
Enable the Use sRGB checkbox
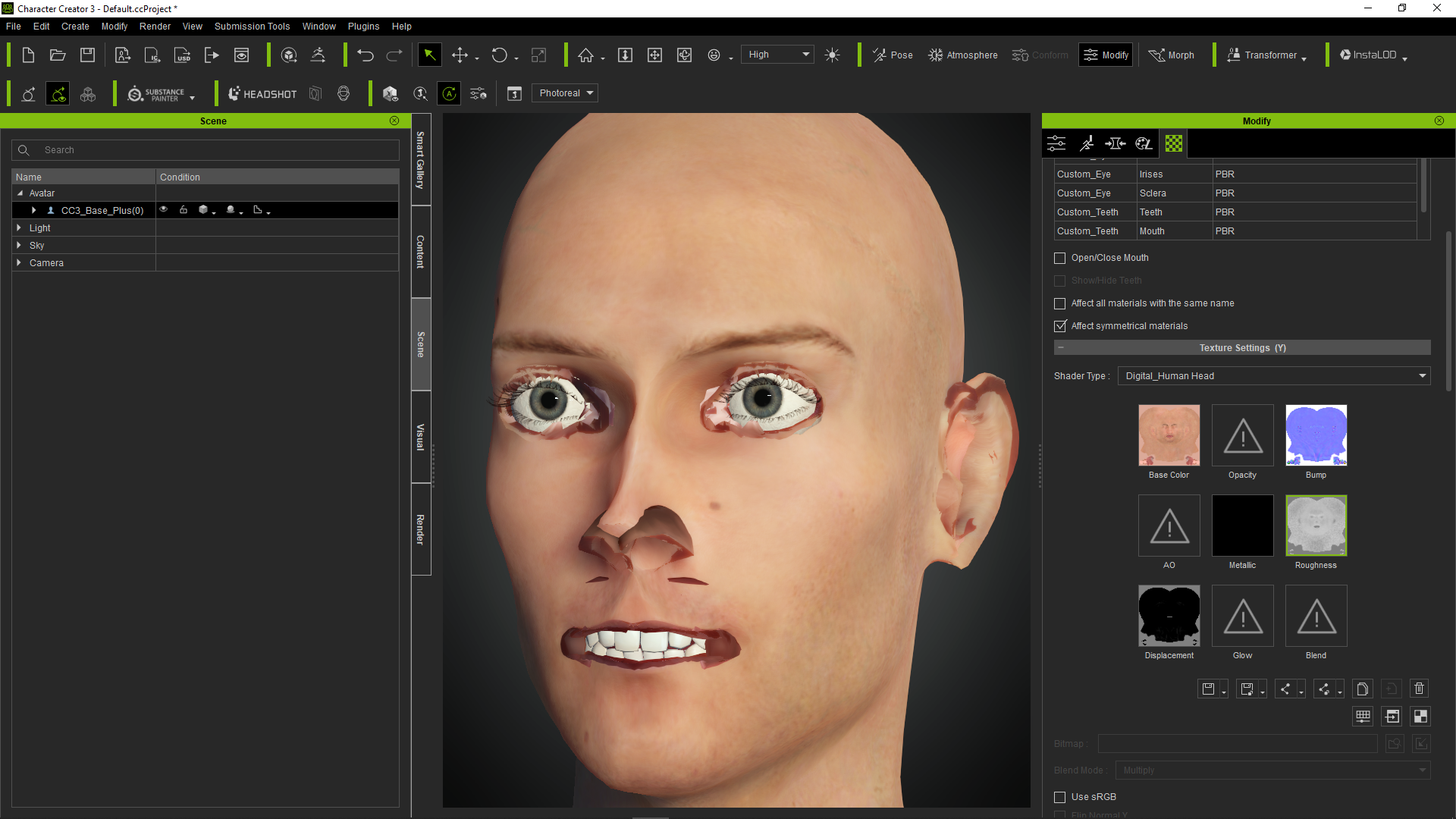coord(1060,797)
